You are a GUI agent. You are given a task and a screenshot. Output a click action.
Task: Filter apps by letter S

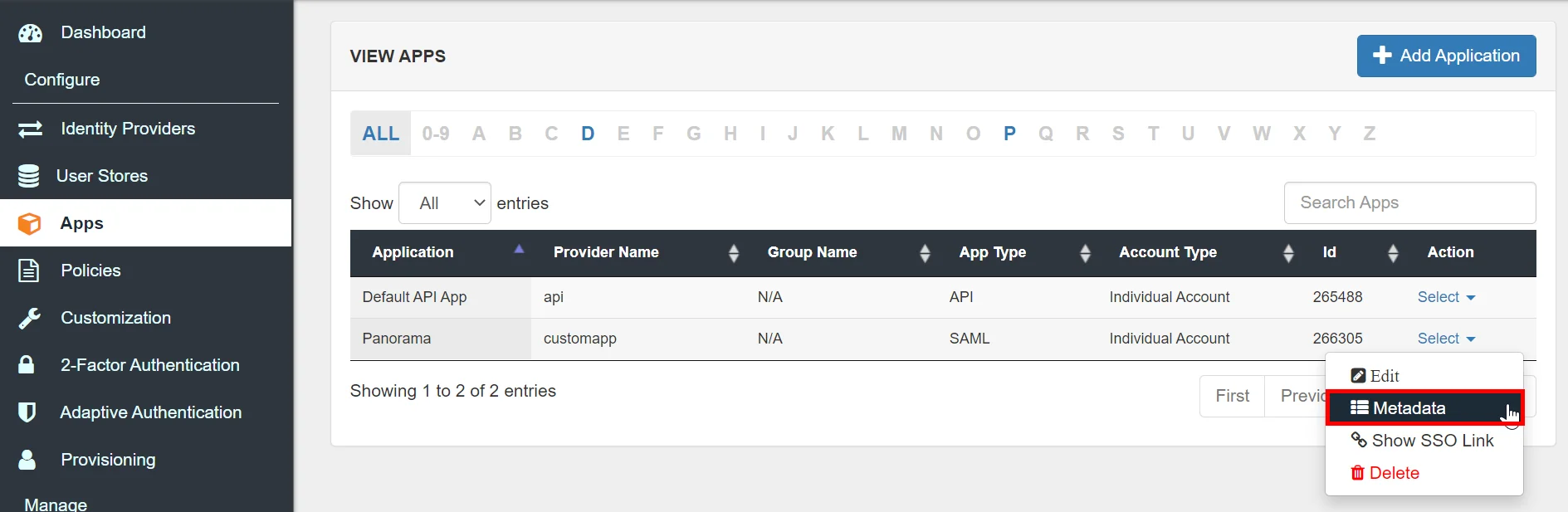click(1118, 134)
